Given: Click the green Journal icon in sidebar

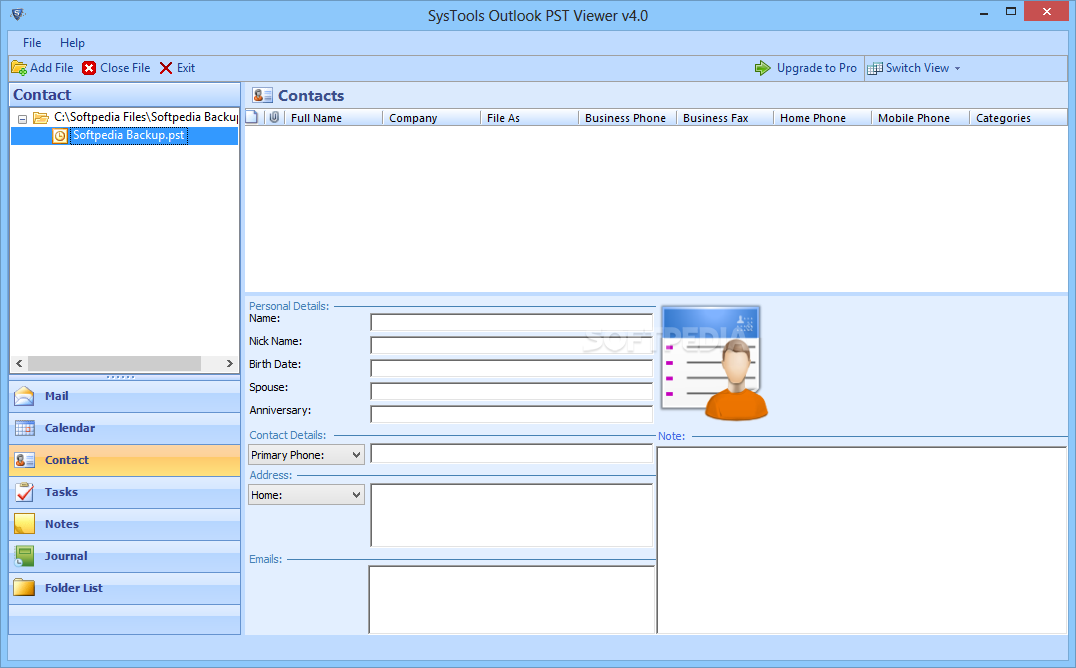Looking at the screenshot, I should [x=25, y=556].
